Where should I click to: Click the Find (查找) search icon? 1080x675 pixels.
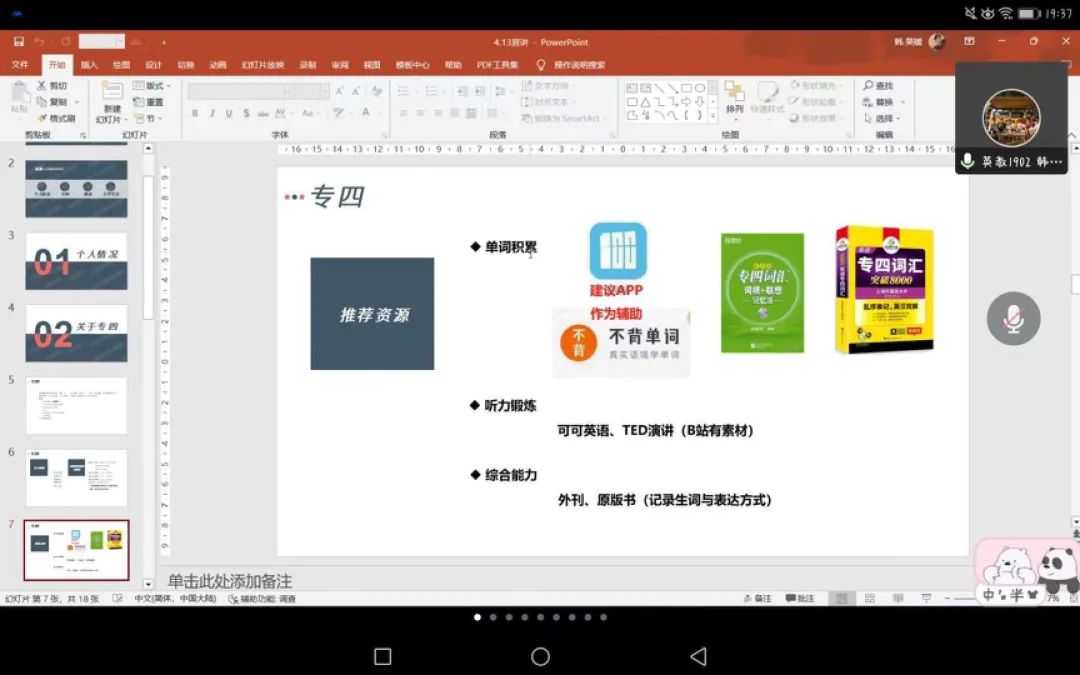click(879, 86)
